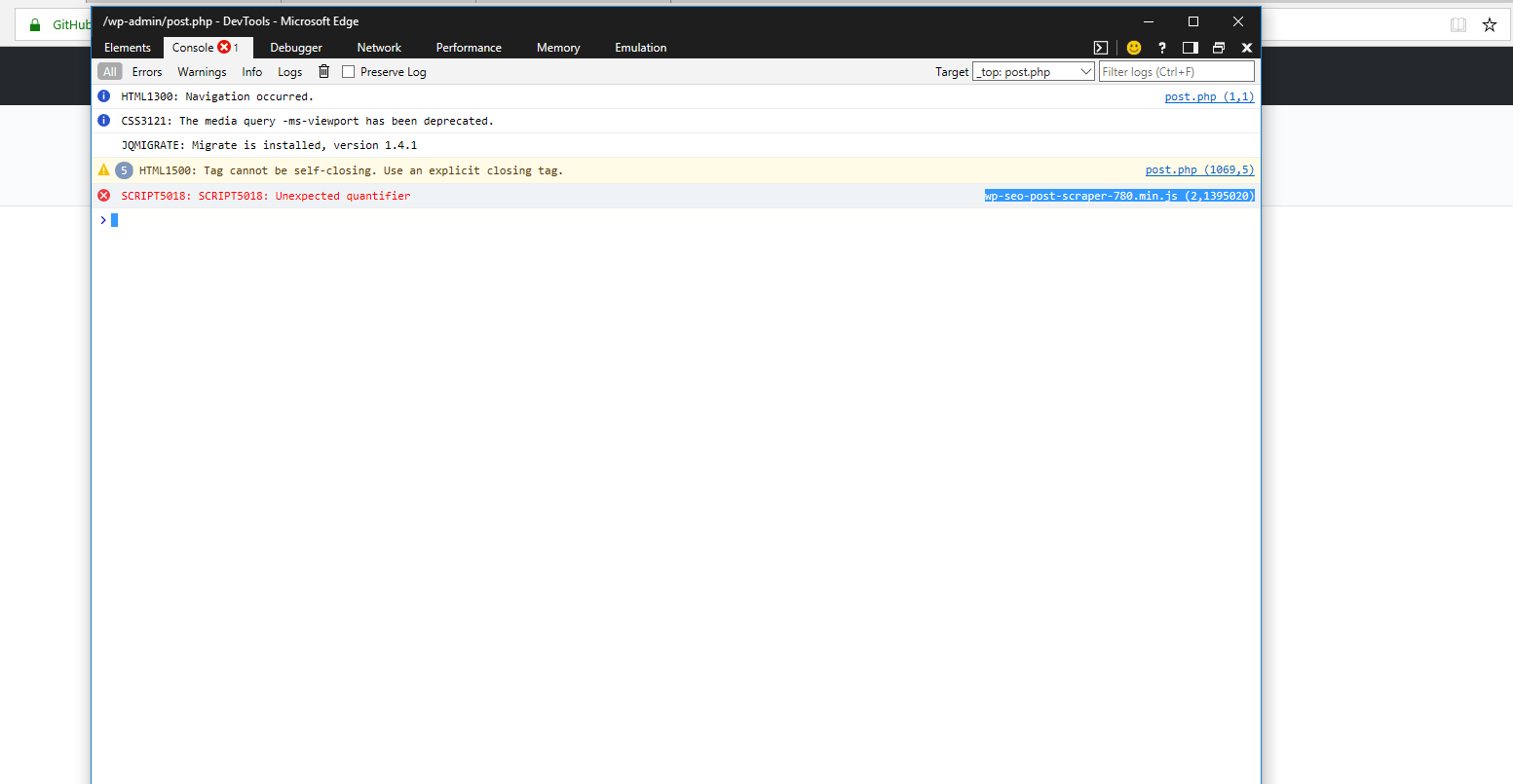Clear the console with the trash icon

pos(323,71)
